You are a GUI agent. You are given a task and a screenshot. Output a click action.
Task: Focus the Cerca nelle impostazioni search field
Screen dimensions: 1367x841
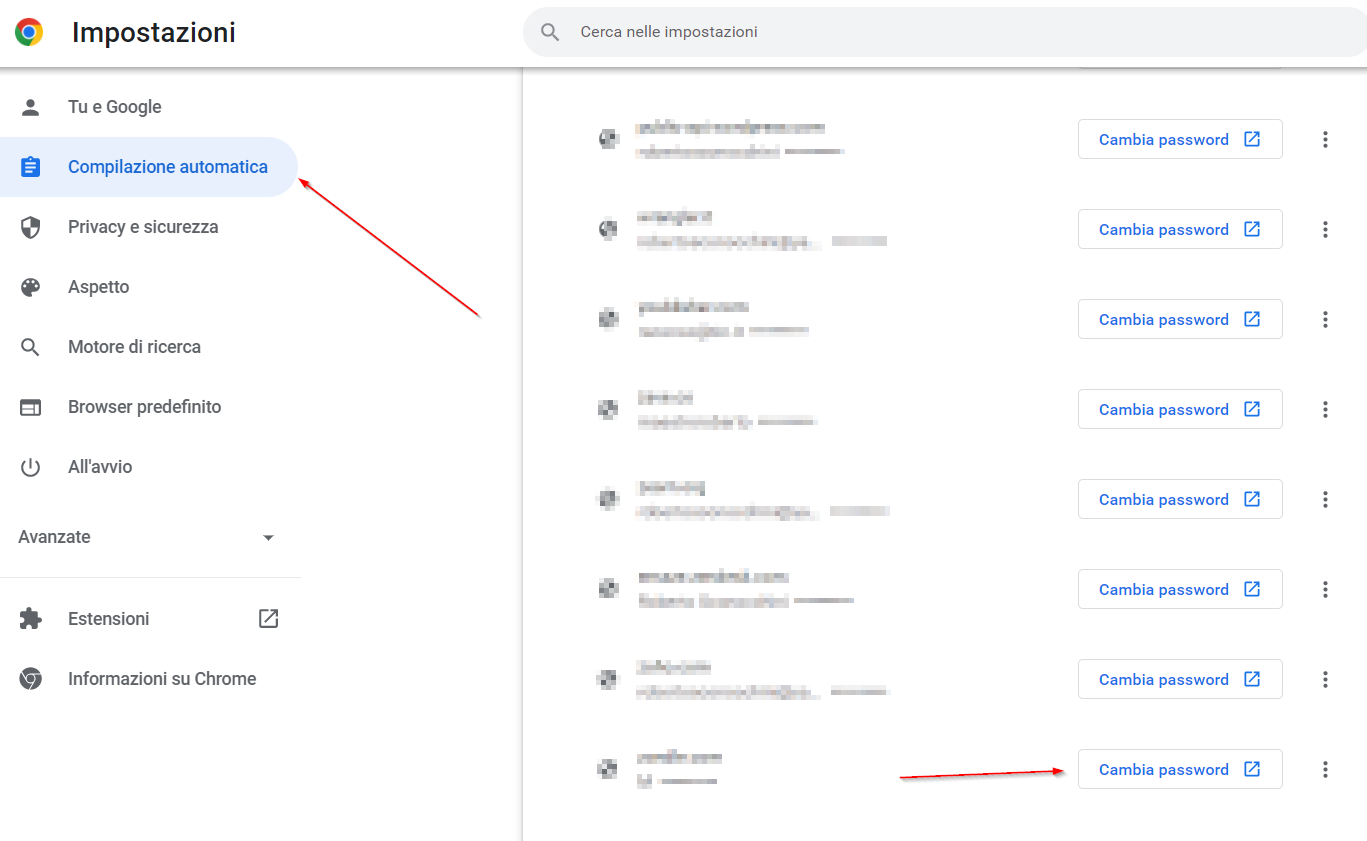pos(900,32)
